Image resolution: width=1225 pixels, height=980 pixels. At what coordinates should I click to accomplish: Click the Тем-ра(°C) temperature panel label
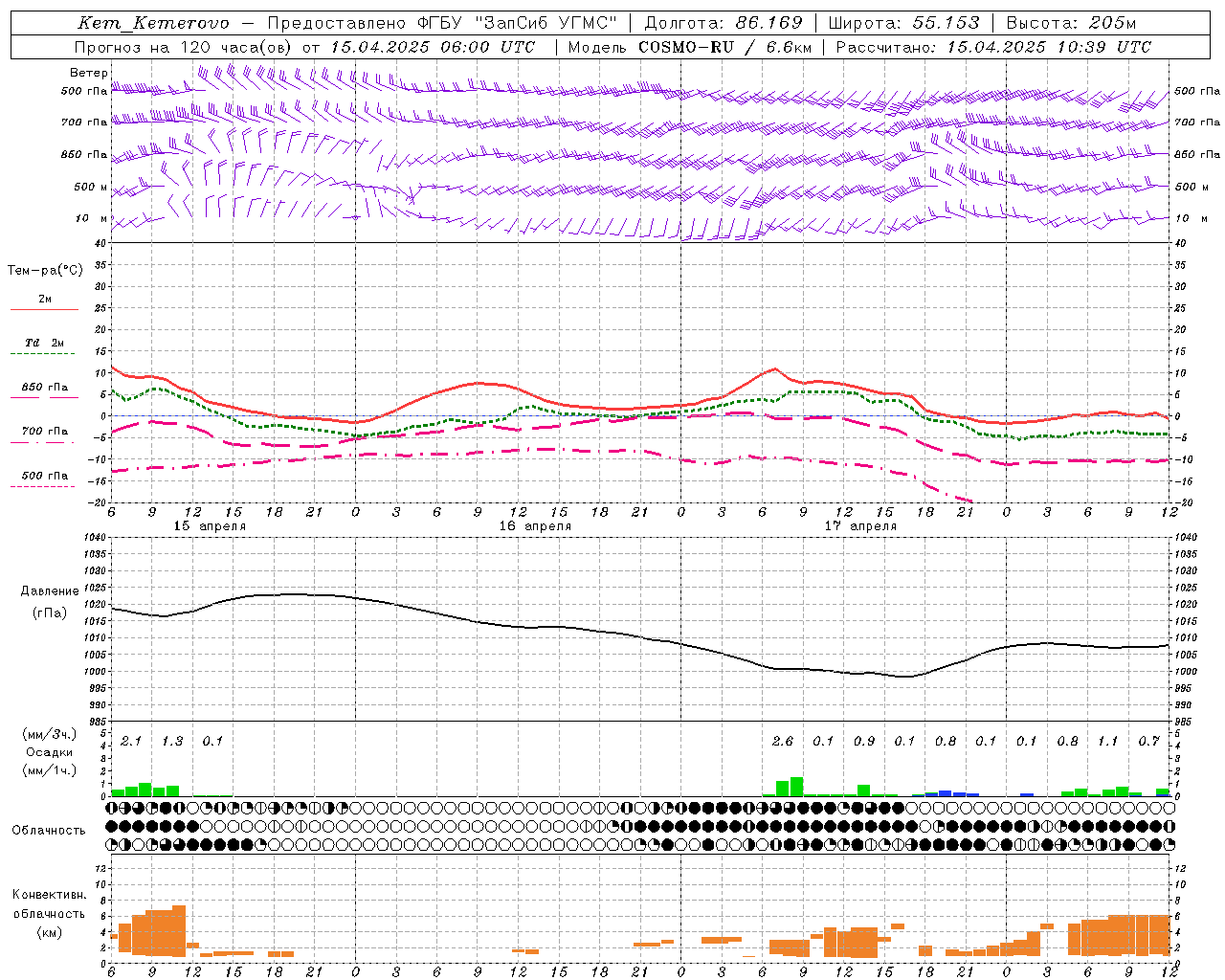pos(45,271)
